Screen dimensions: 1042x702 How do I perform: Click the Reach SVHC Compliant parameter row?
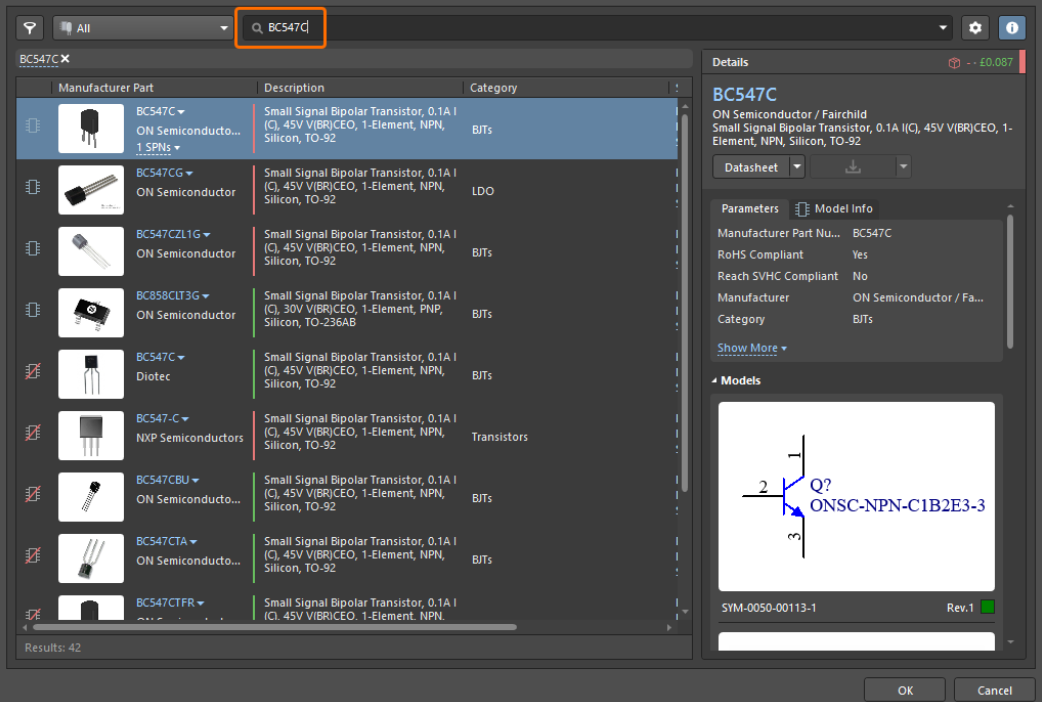pos(857,276)
